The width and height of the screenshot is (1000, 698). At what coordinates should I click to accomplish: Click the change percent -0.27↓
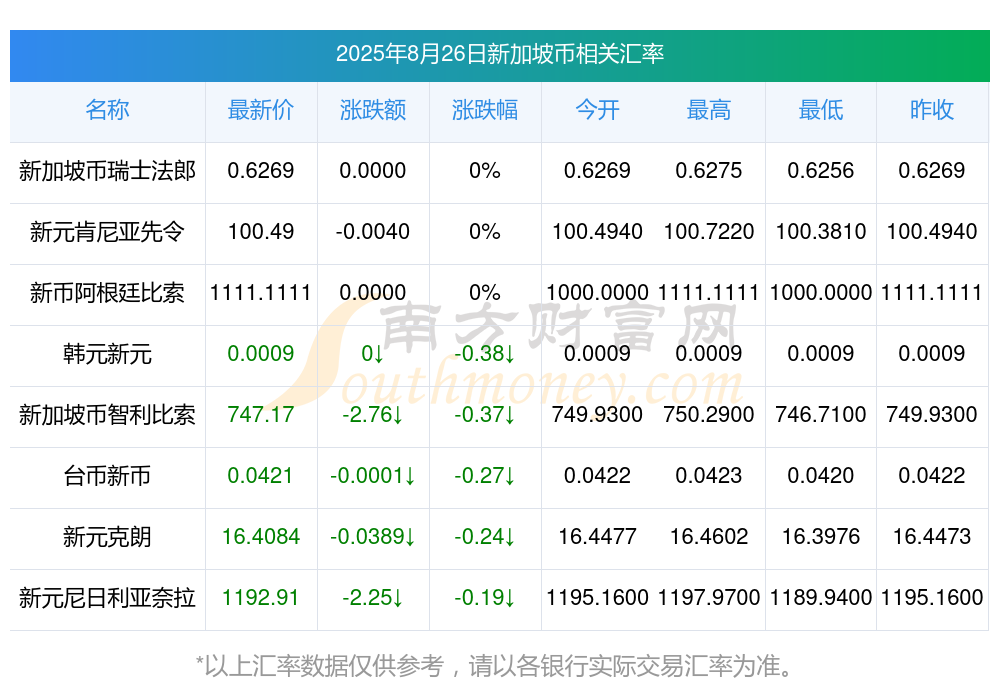[x=485, y=476]
